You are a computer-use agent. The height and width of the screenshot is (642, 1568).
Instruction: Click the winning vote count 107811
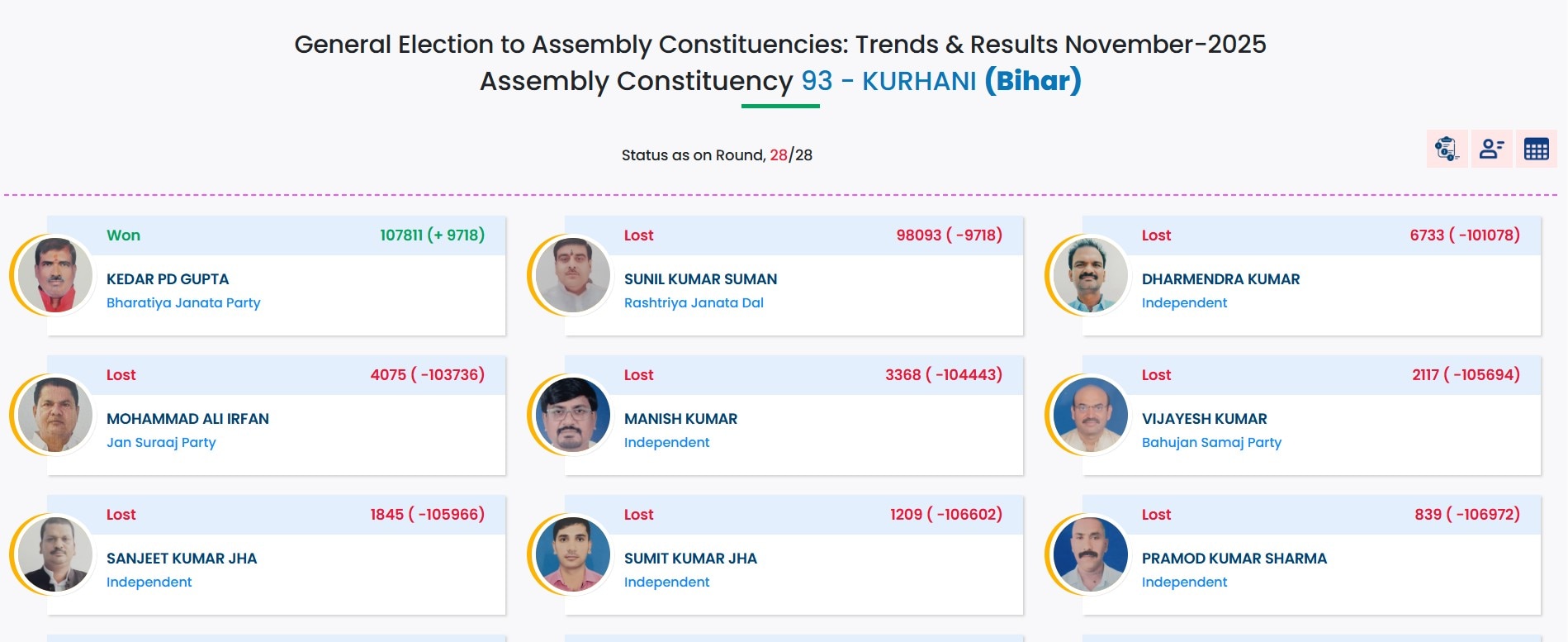coord(401,235)
